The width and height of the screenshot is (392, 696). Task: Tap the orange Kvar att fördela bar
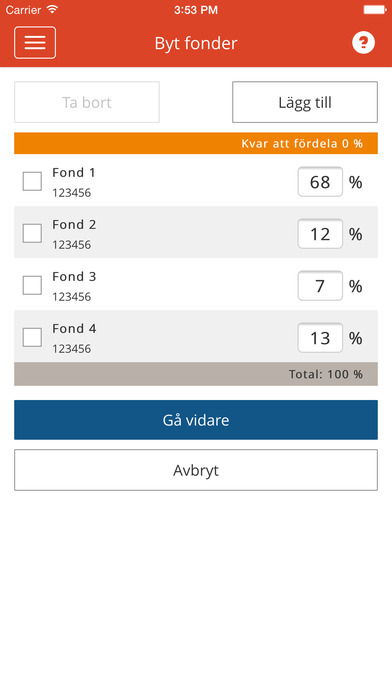[196, 143]
